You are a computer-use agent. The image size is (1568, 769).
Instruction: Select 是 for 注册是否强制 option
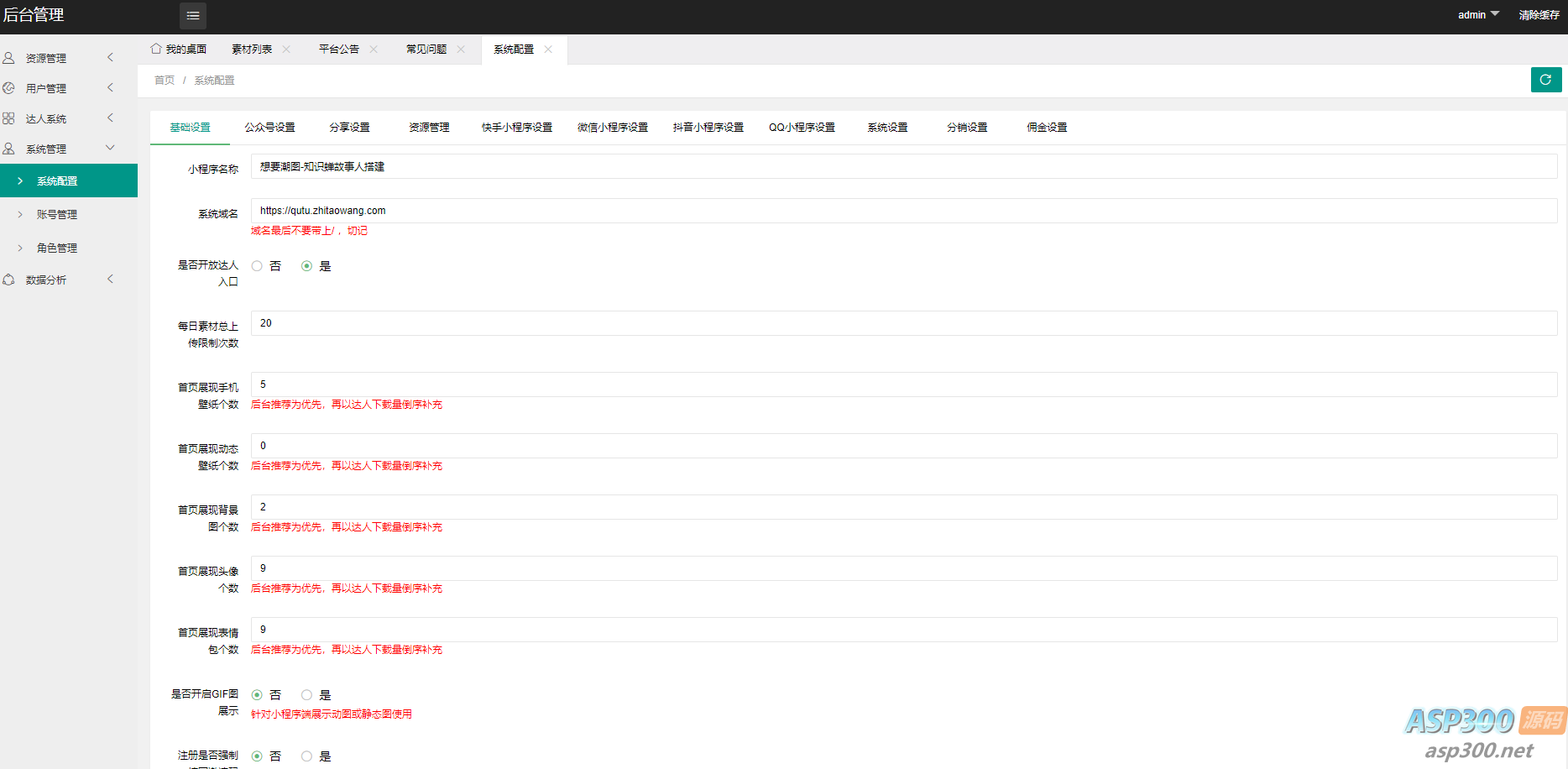tap(306, 756)
